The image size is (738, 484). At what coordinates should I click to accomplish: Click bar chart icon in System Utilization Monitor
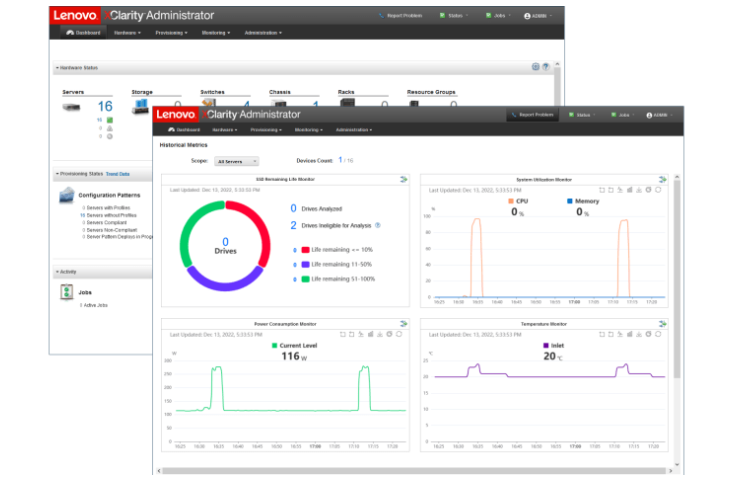pos(629,190)
